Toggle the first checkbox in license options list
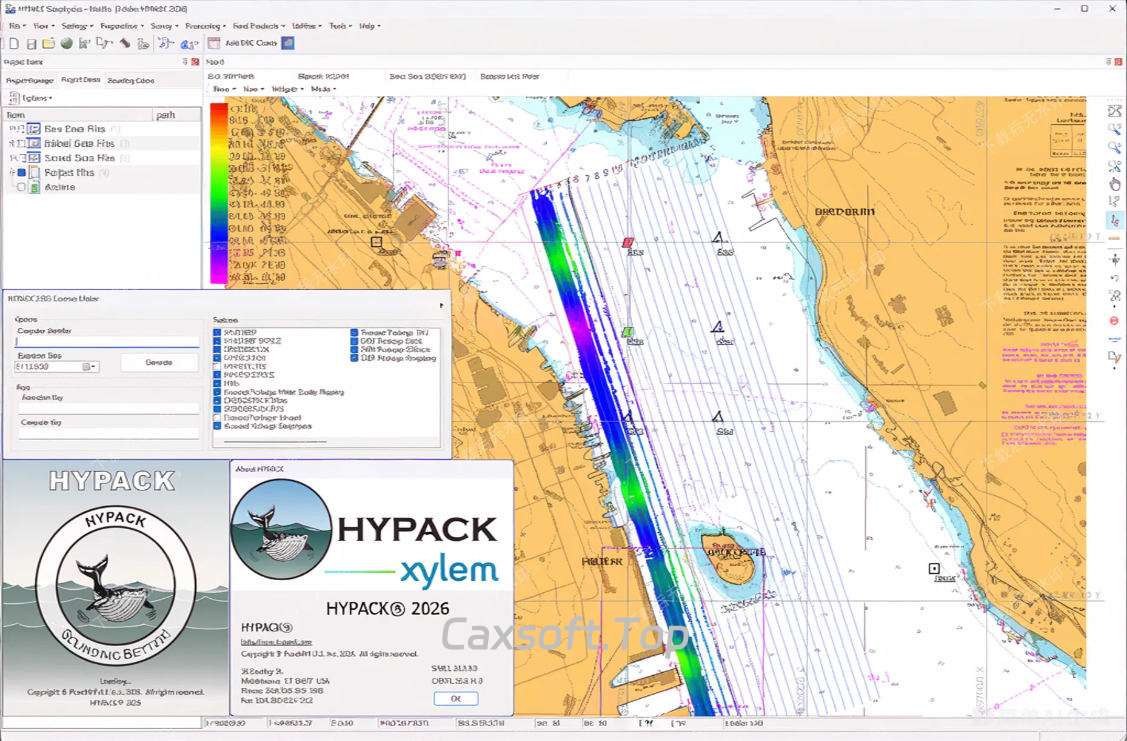 (217, 332)
